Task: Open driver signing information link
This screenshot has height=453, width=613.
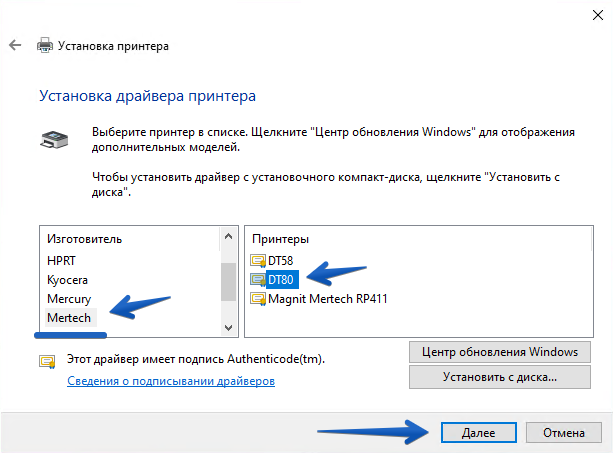Action: pos(170,381)
